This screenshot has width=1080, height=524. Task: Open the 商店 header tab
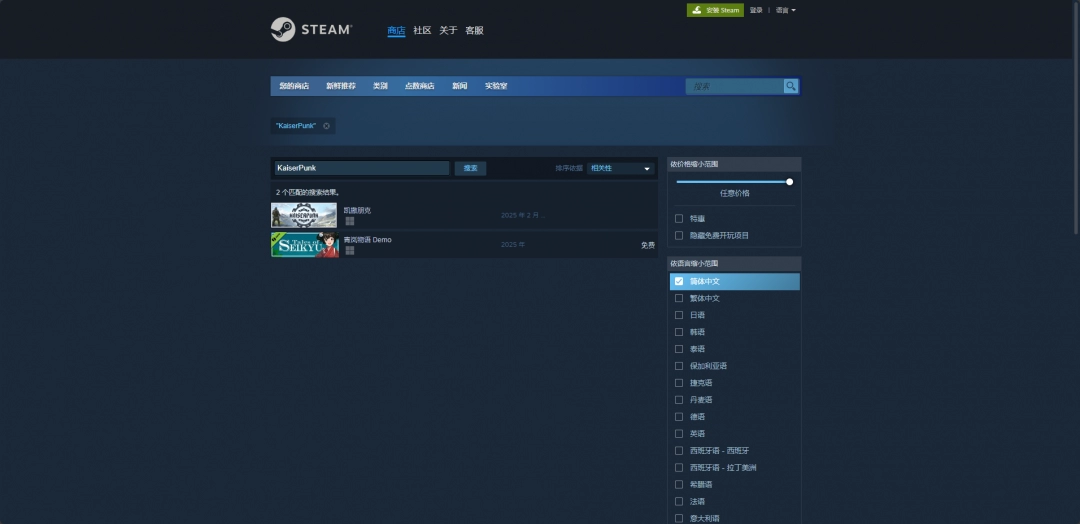click(396, 30)
